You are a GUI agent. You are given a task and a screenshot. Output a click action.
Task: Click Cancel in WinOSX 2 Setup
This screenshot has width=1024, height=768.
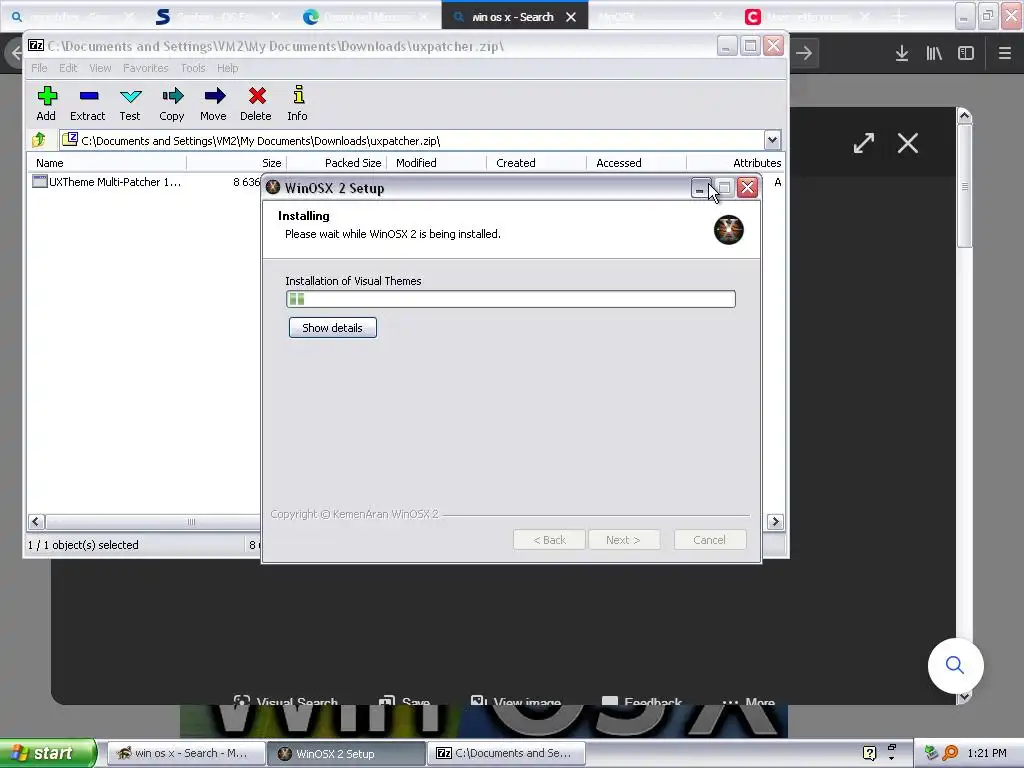point(710,540)
